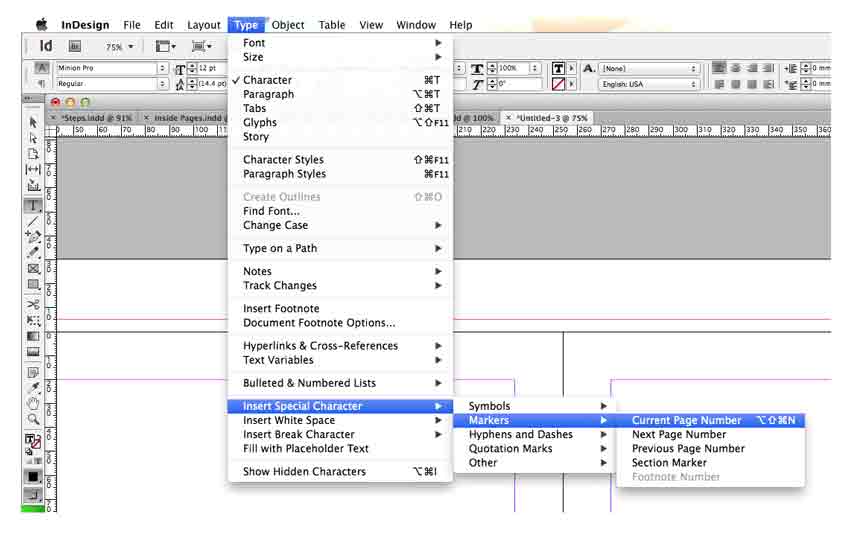Open the 75% zoom level dropdown
This screenshot has height=536, width=850.
pyautogui.click(x=131, y=47)
